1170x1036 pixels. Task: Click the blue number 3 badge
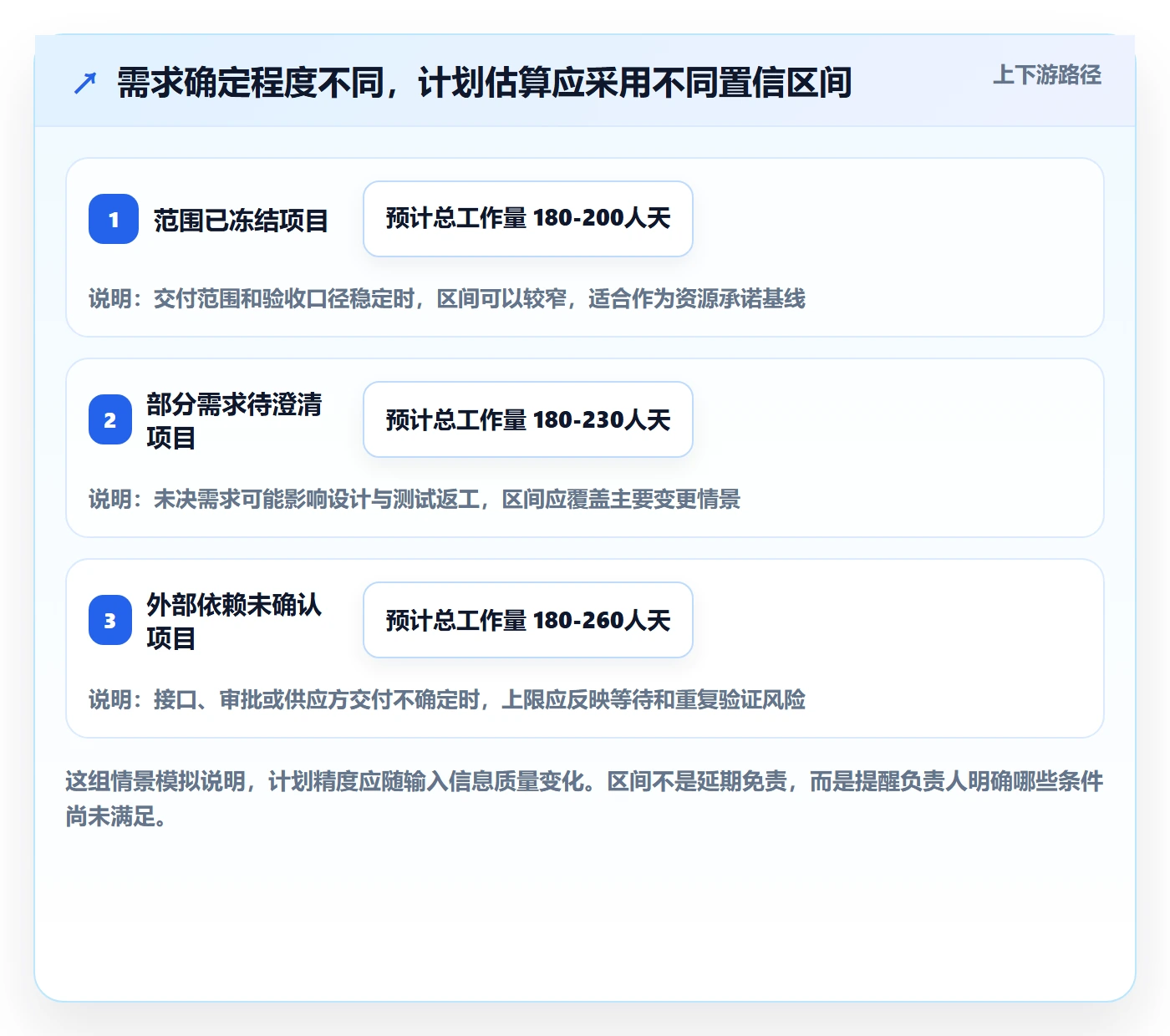coord(110,620)
